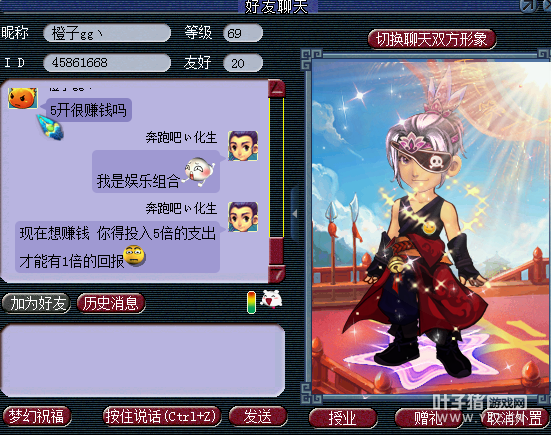
Task: Click the crystal gem icon under first message
Action: pyautogui.click(x=50, y=127)
